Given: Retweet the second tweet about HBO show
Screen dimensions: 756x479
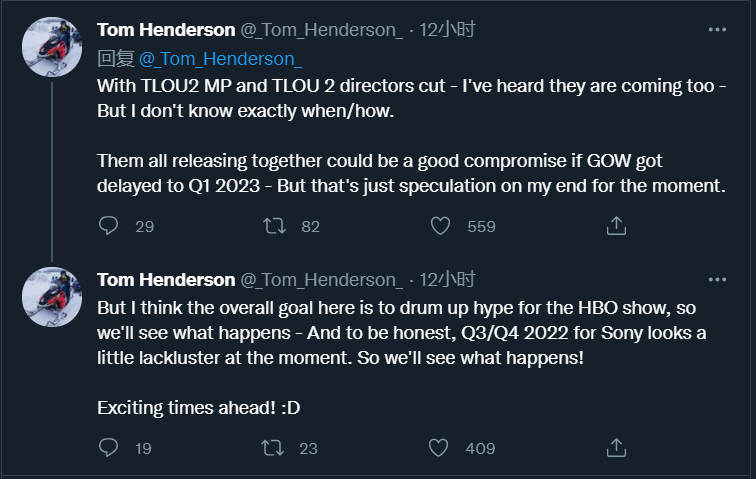Looking at the screenshot, I should (273, 448).
